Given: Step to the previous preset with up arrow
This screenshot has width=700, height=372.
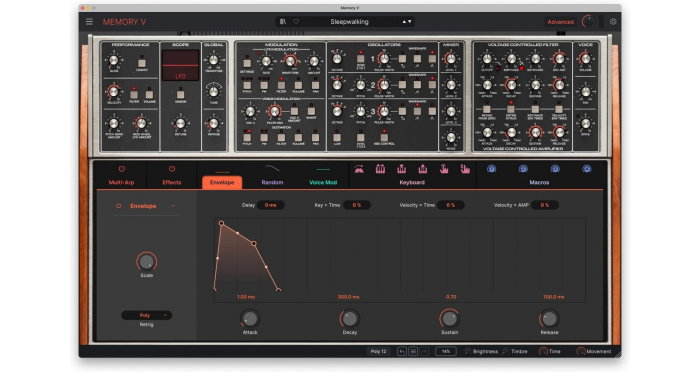Looking at the screenshot, I should [x=404, y=21].
